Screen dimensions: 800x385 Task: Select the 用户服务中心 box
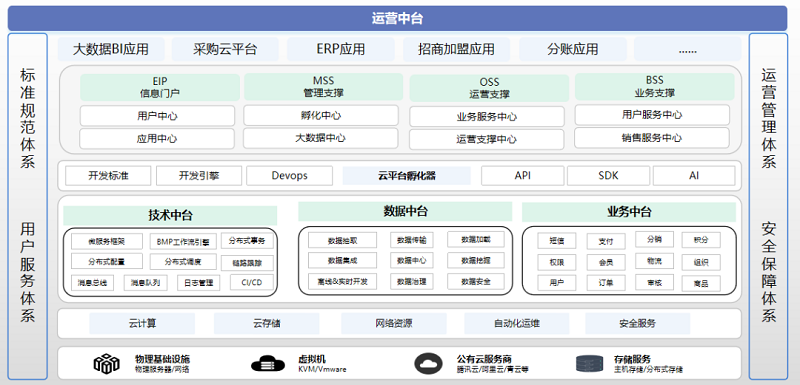652,115
